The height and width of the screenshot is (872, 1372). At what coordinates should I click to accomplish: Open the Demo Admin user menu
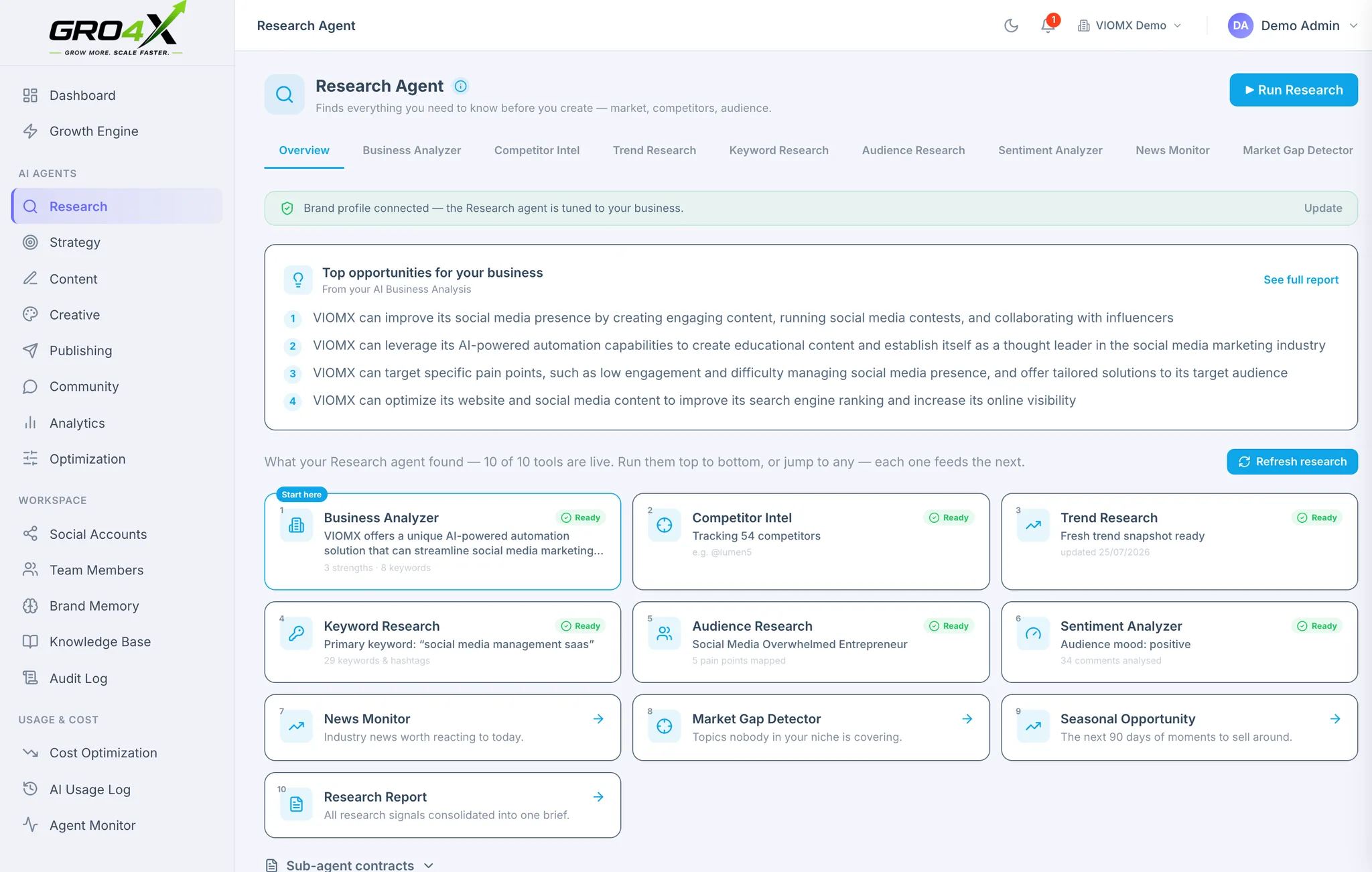click(x=1293, y=25)
